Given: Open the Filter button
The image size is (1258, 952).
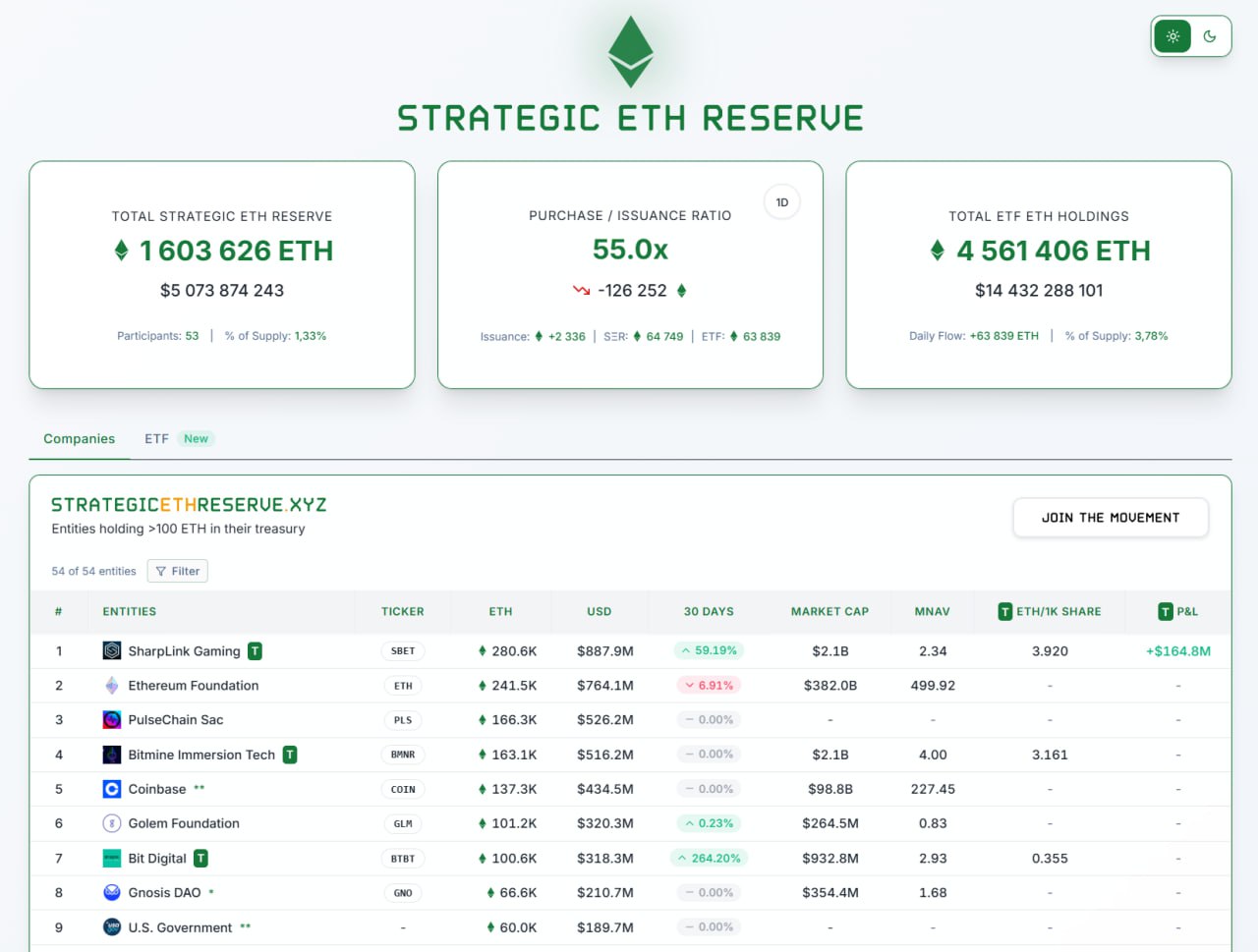Looking at the screenshot, I should pyautogui.click(x=178, y=571).
